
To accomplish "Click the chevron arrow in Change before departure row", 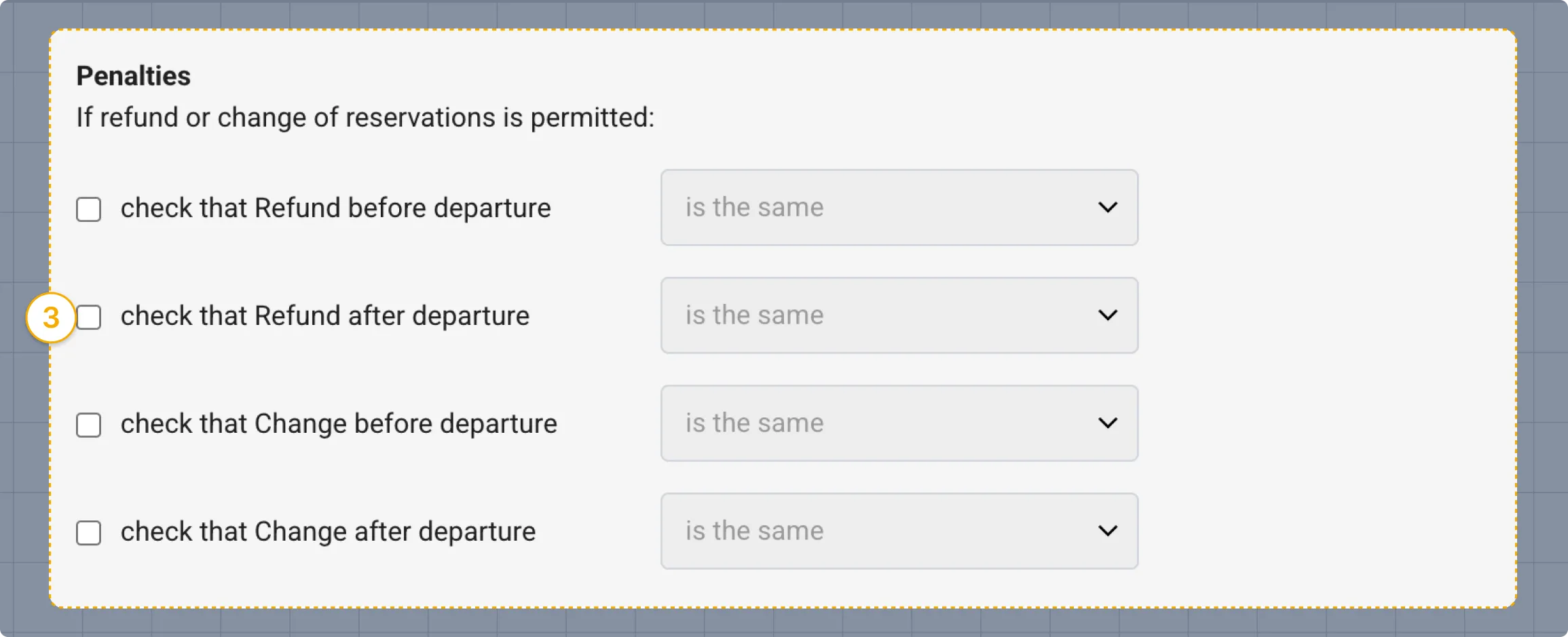I will pos(1108,423).
